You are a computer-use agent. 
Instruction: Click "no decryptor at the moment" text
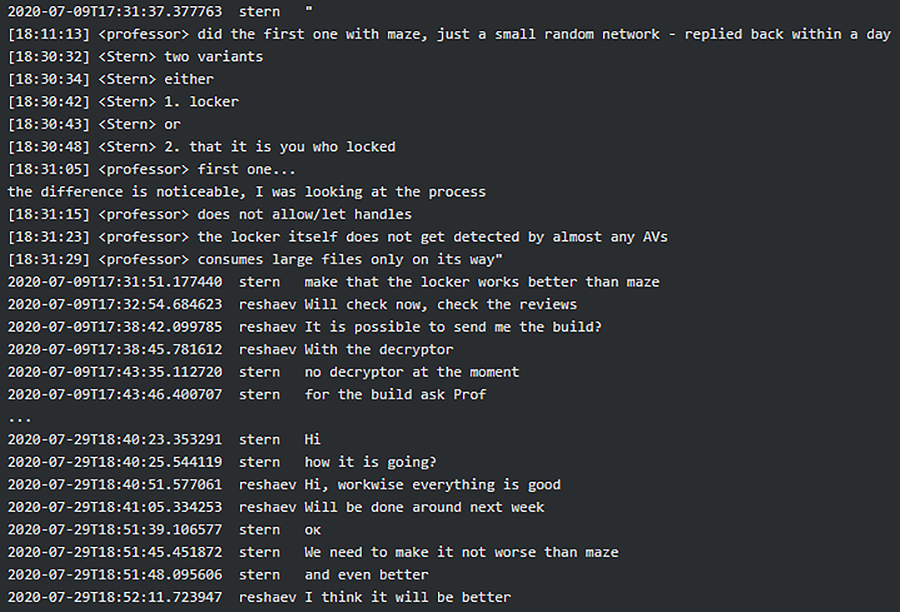[412, 372]
